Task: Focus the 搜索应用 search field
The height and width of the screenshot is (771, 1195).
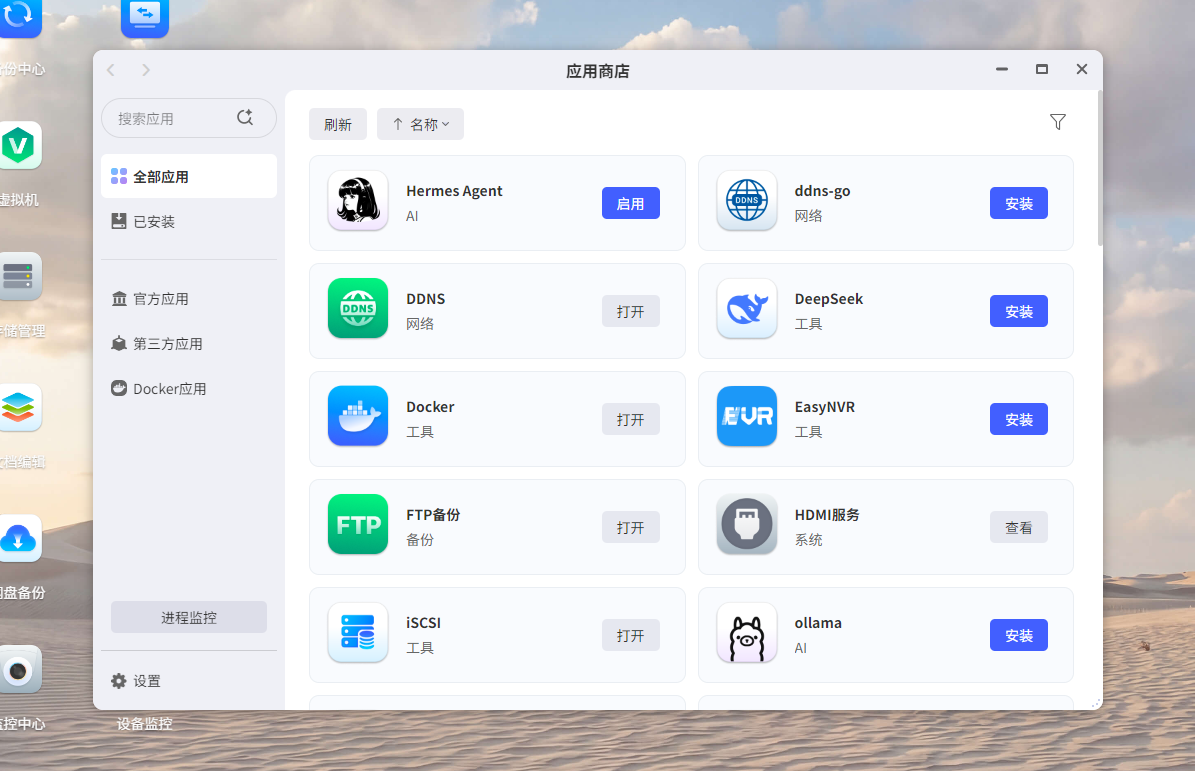Action: point(189,118)
